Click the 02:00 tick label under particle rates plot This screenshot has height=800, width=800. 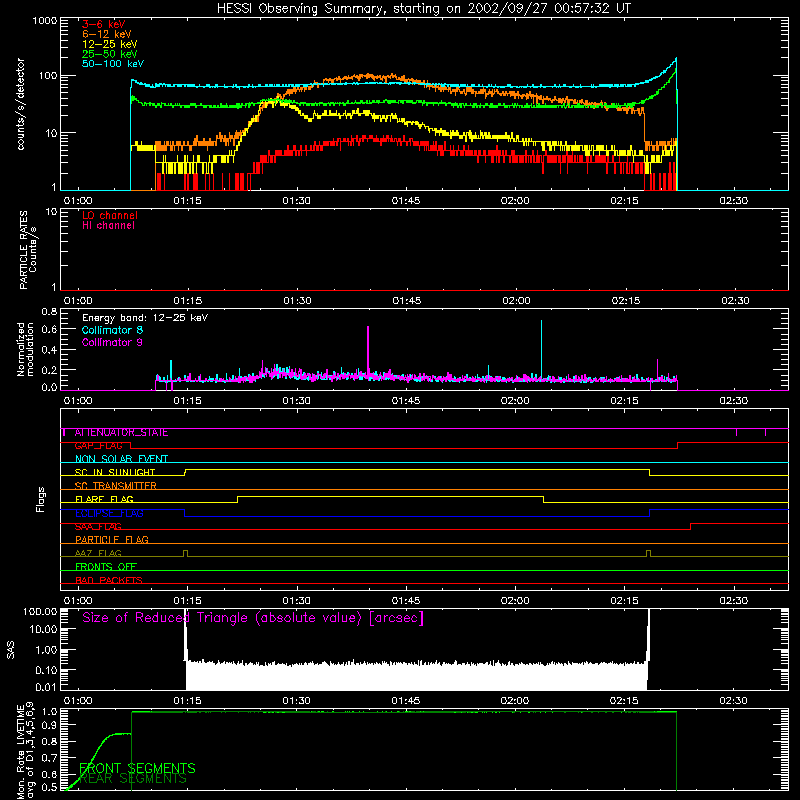516,301
